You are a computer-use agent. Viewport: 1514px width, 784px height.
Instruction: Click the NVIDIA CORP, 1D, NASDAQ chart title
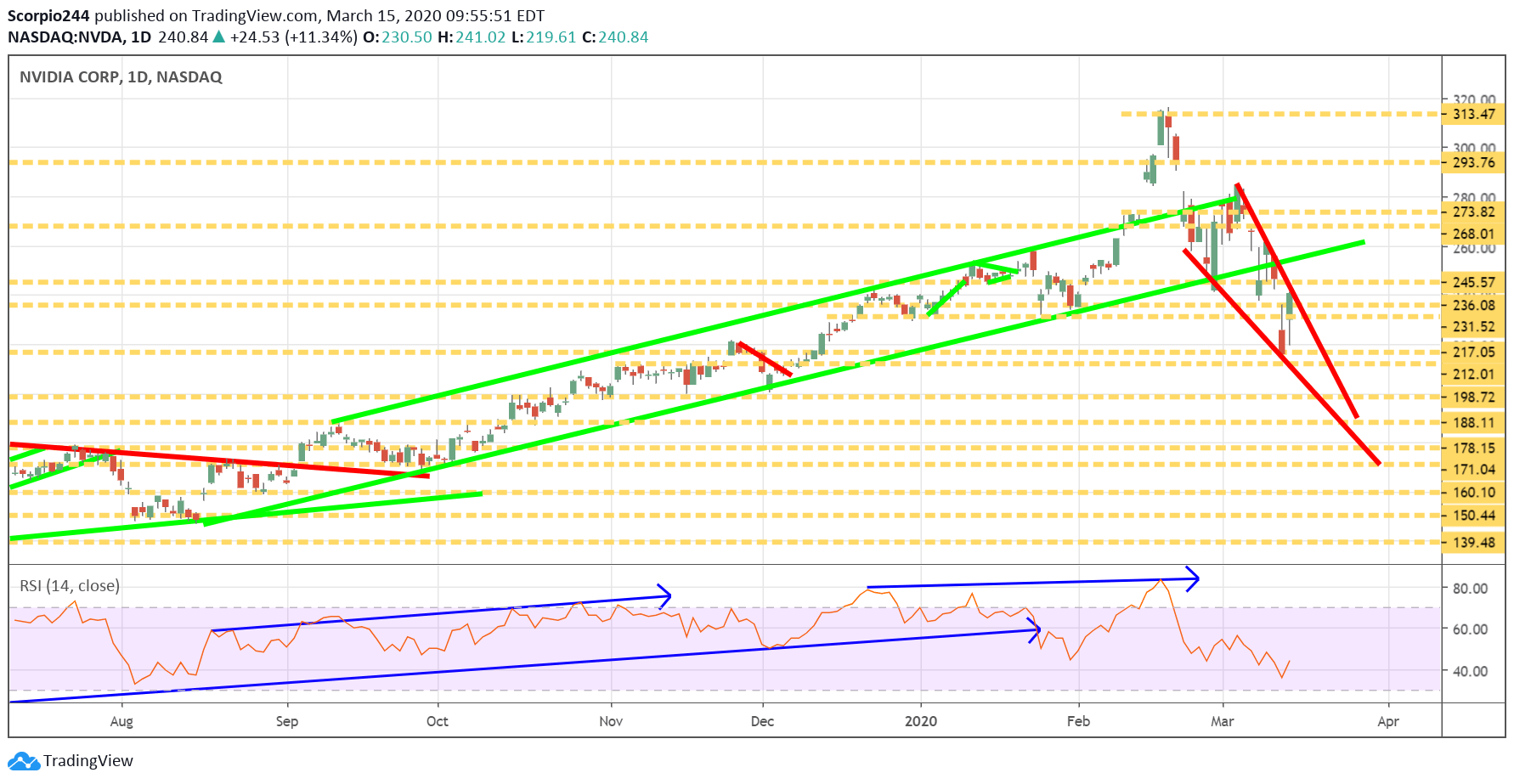coord(121,77)
